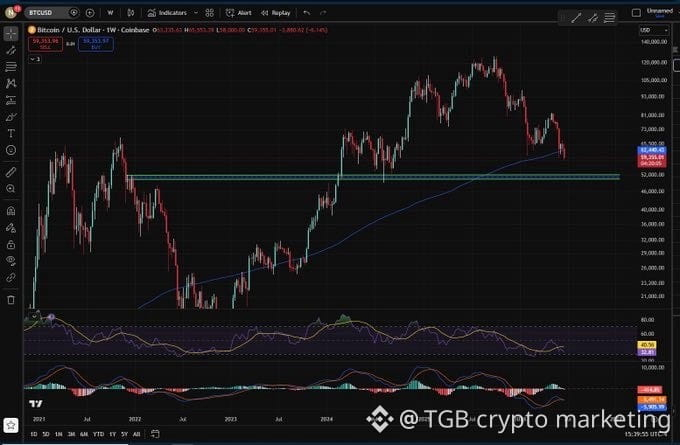Click the TradingView logo on chart
This screenshot has height=445, width=680.
[36, 404]
